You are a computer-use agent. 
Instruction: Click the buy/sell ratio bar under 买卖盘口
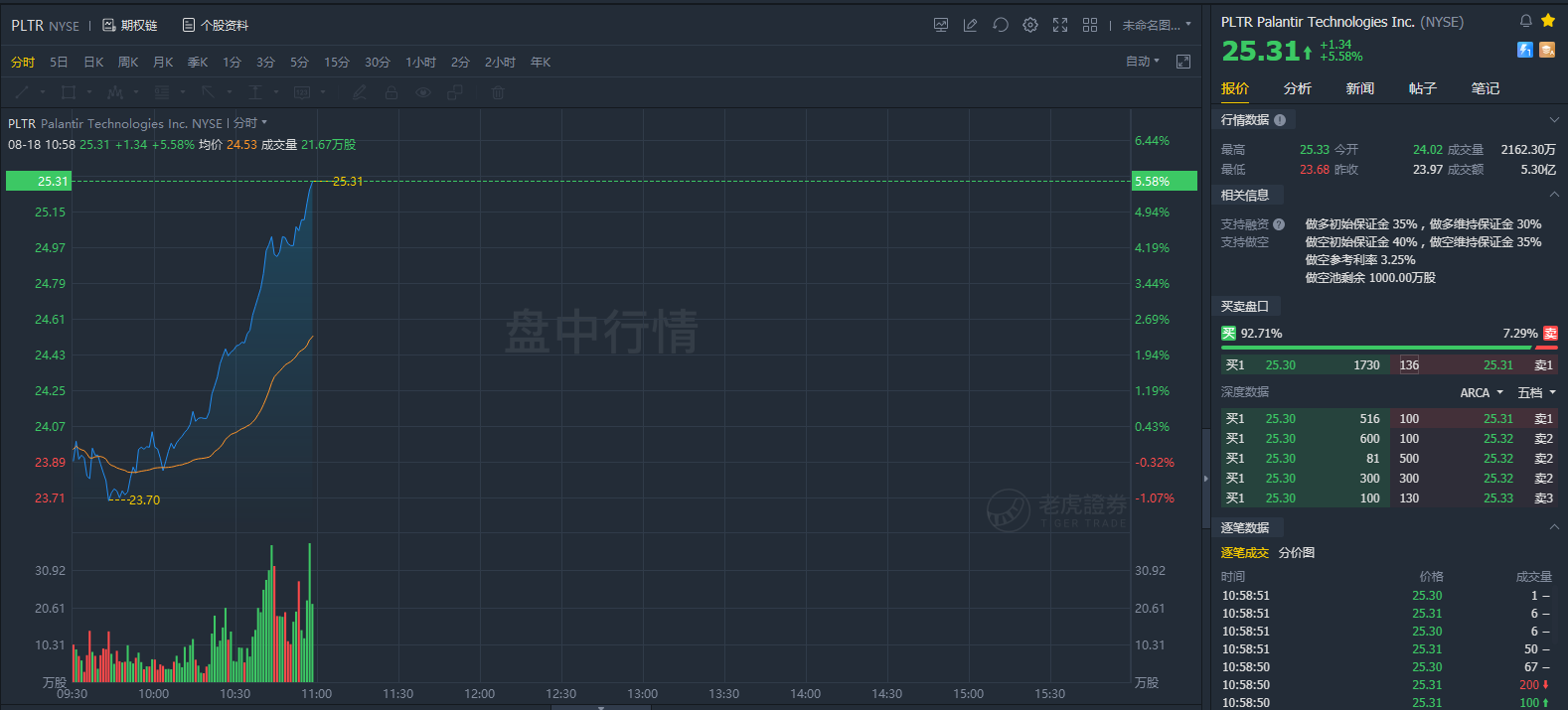coord(1389,348)
